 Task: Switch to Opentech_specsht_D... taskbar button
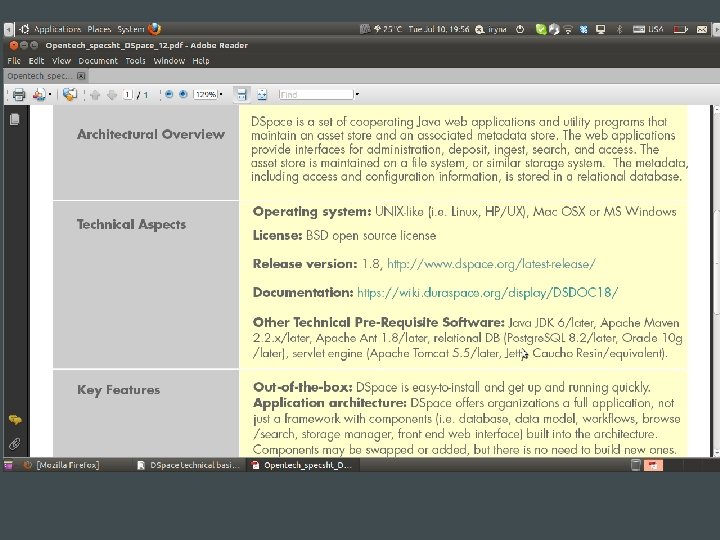point(302,465)
